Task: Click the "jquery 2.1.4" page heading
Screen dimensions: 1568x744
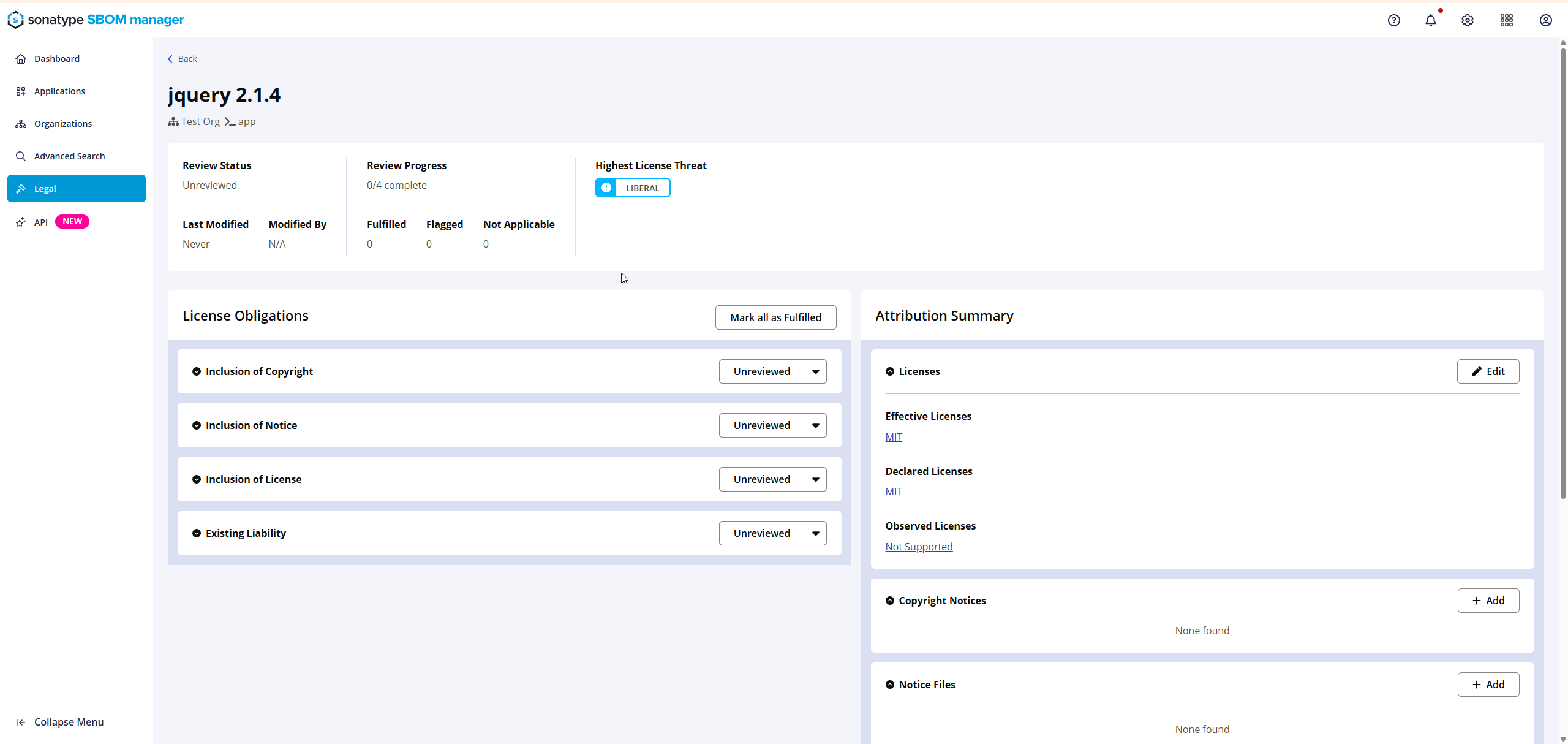Action: 224,95
